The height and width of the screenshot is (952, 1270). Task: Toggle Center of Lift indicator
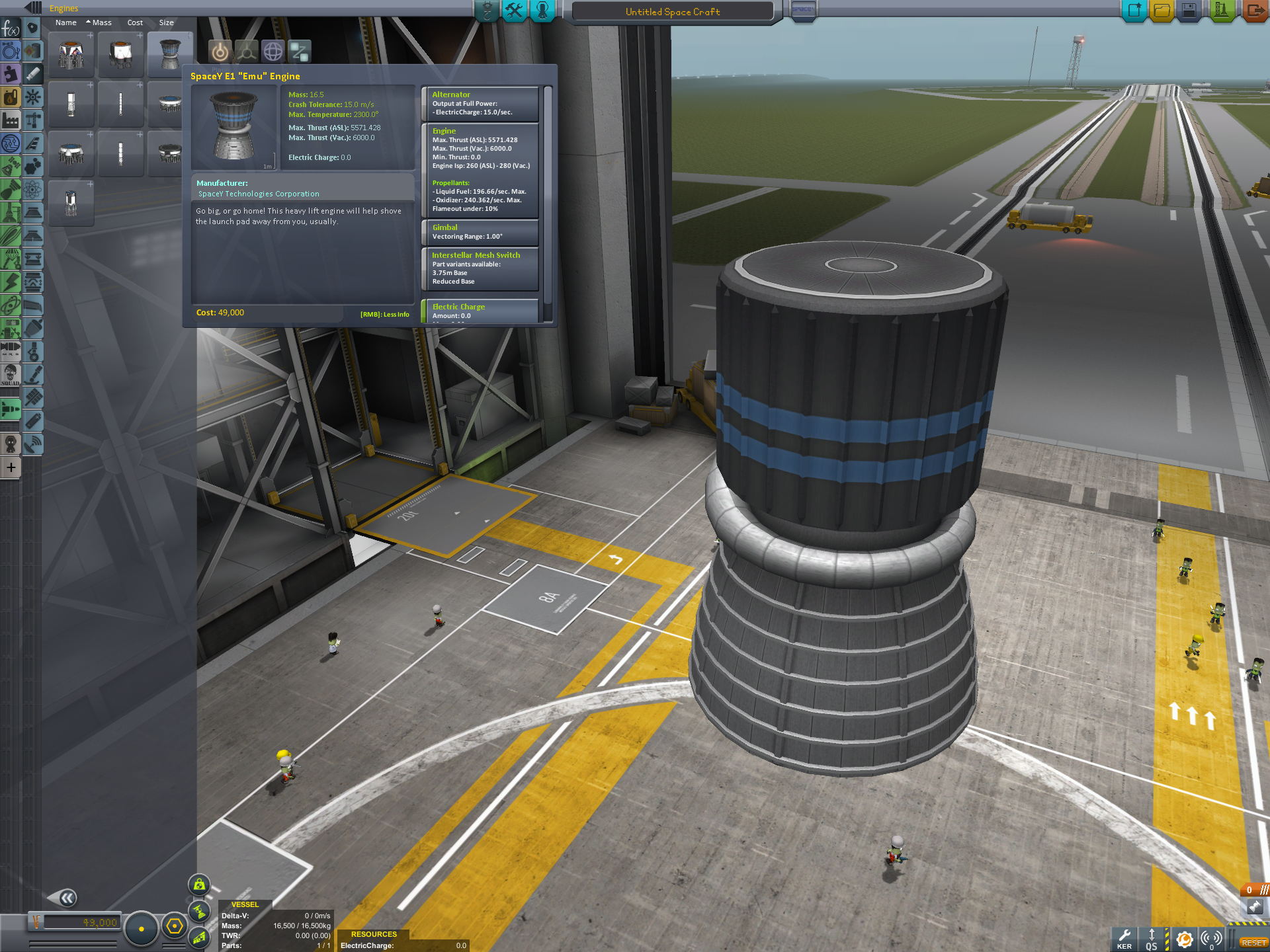pos(199,937)
